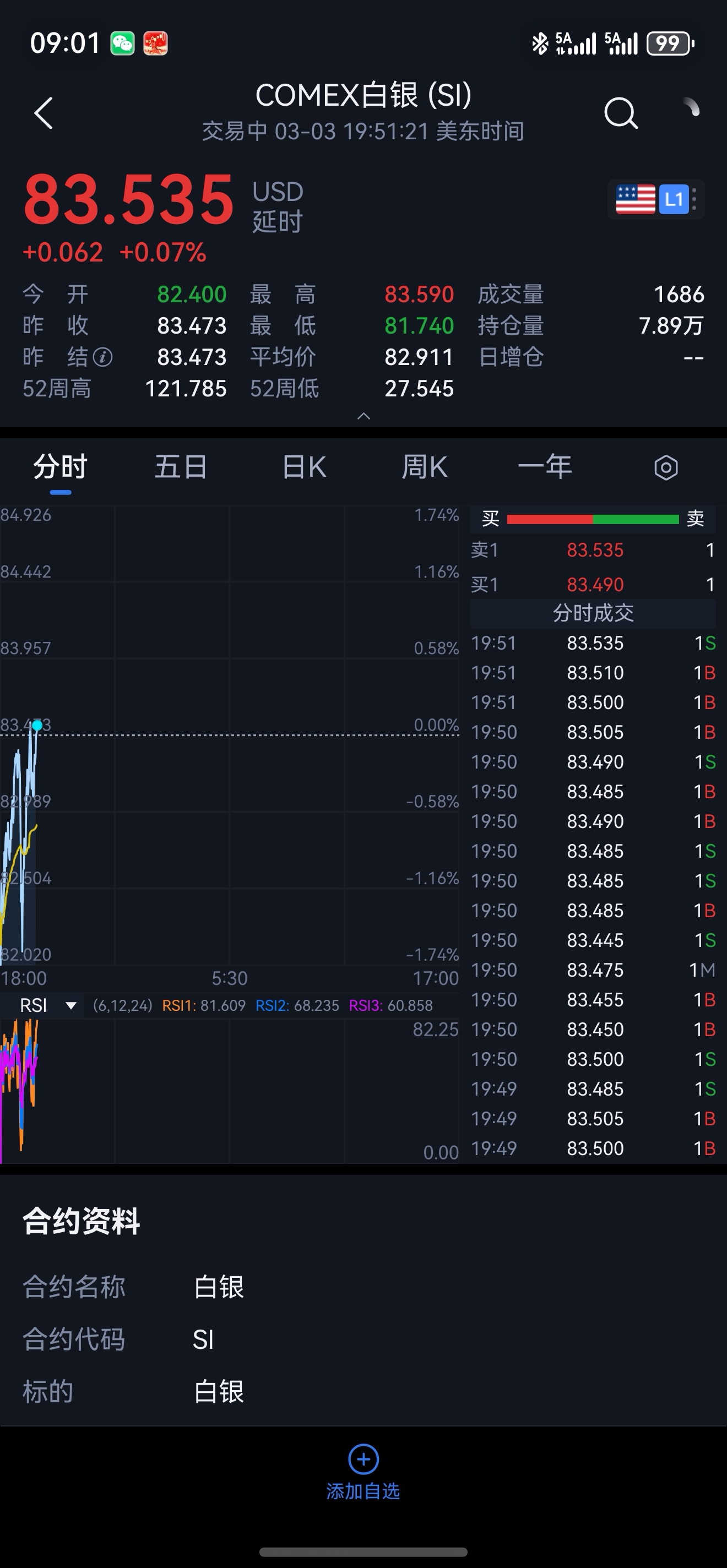This screenshot has height=1568, width=727.
Task: Collapse the quote details chevron
Action: point(363,416)
